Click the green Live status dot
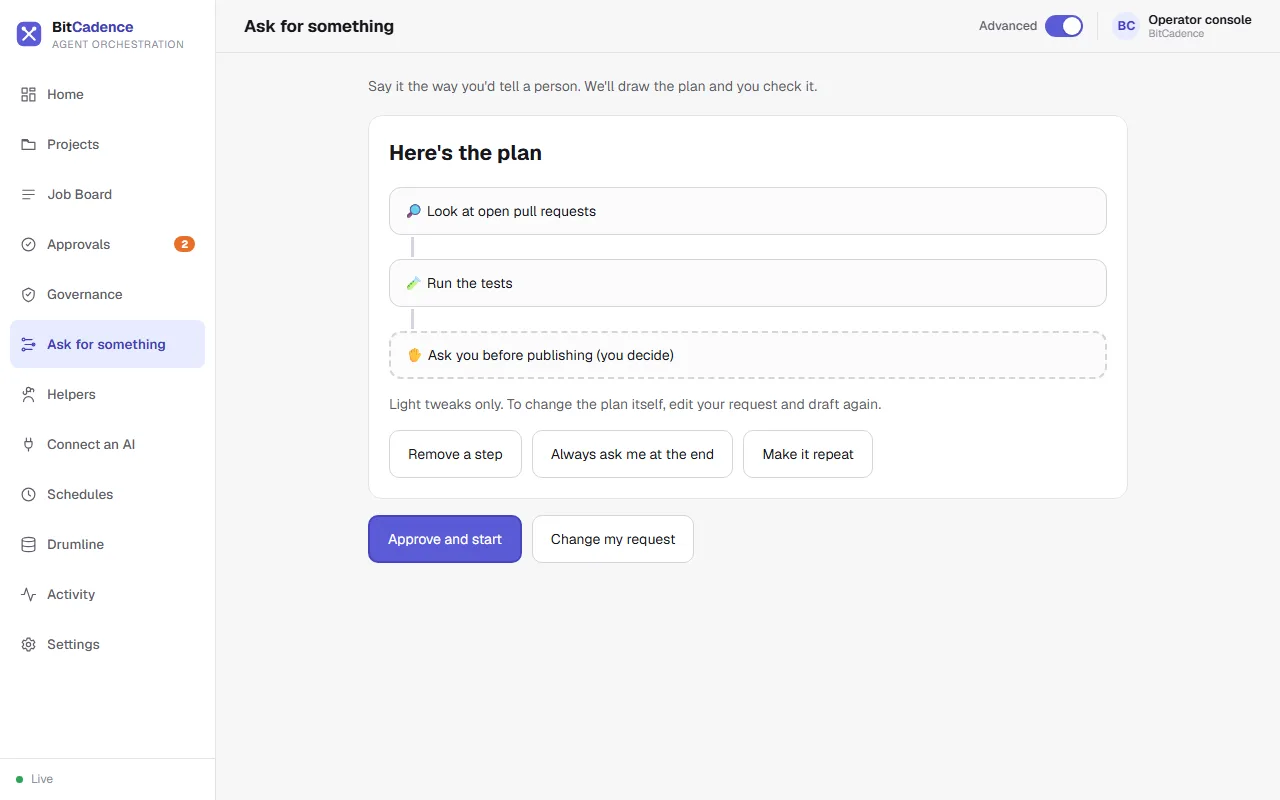The height and width of the screenshot is (800, 1280). click(19, 779)
